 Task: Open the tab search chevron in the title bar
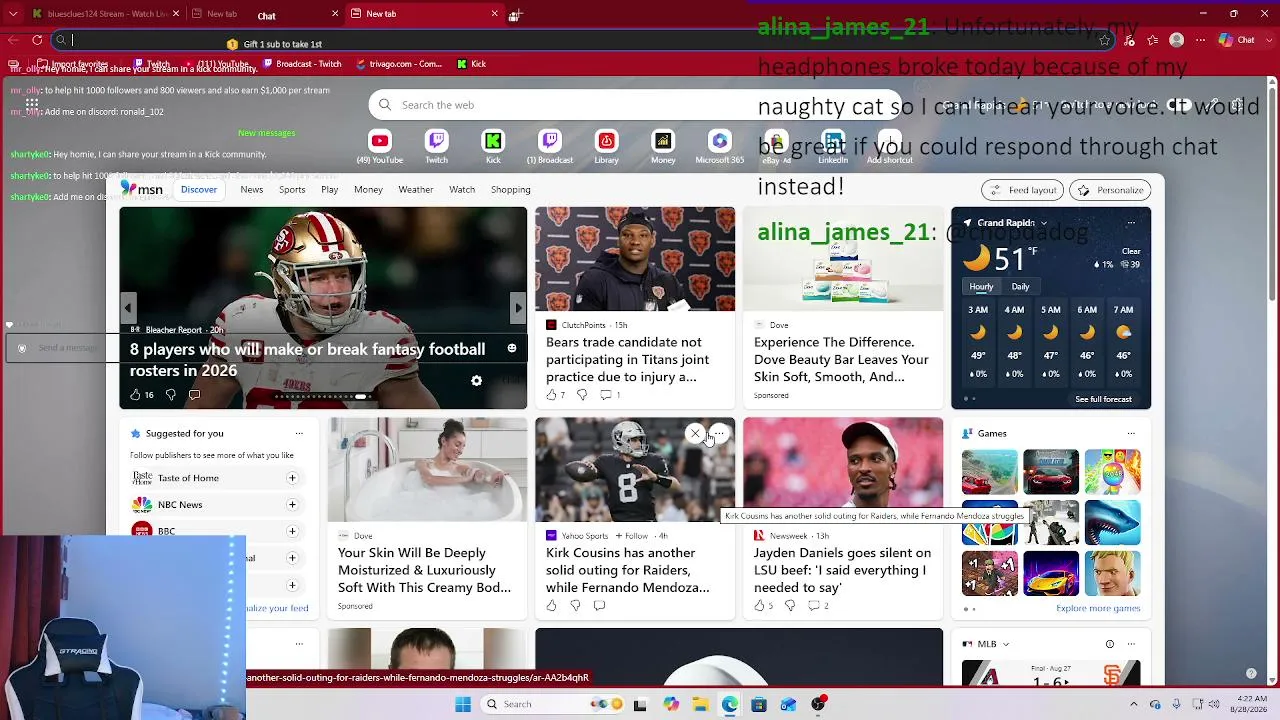pos(12,14)
